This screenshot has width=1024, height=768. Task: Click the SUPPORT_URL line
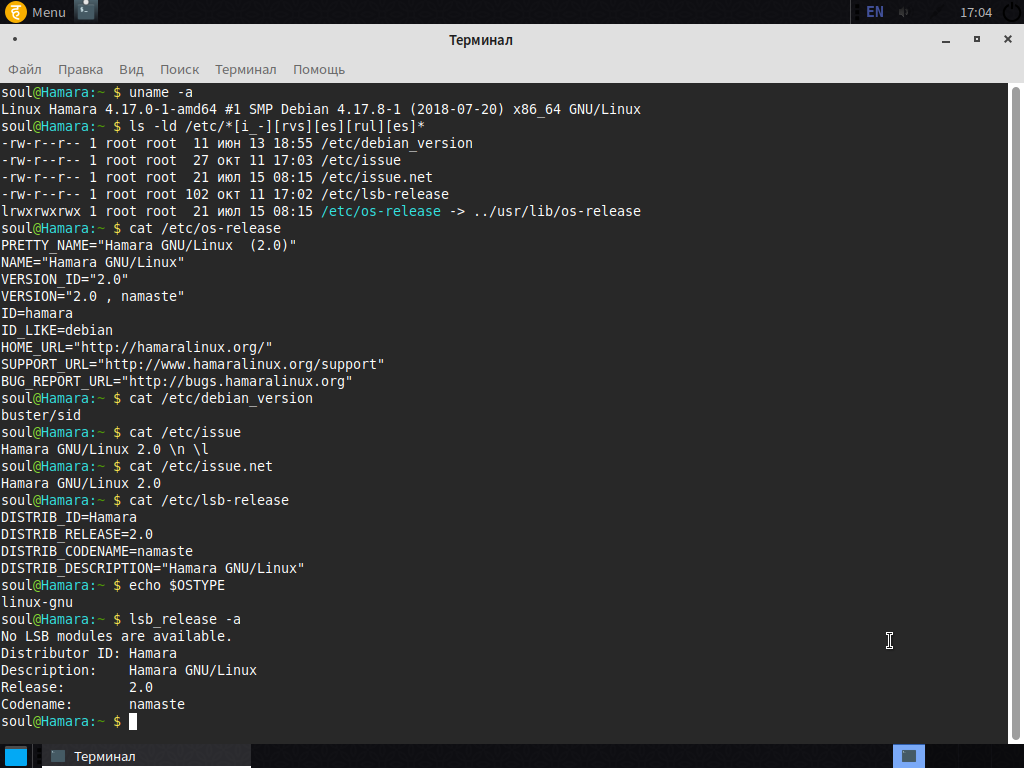point(193,364)
